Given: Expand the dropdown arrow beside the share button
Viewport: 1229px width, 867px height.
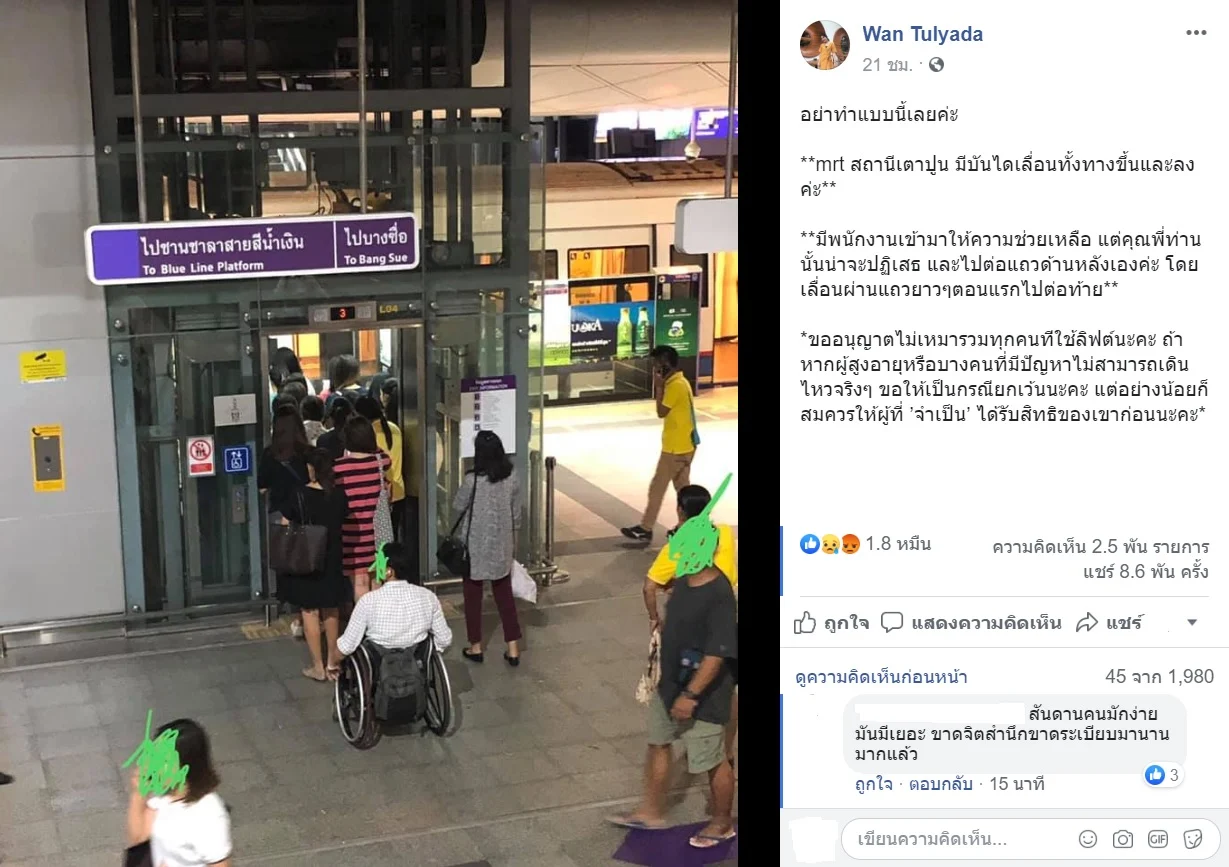Looking at the screenshot, I should pyautogui.click(x=1191, y=623).
